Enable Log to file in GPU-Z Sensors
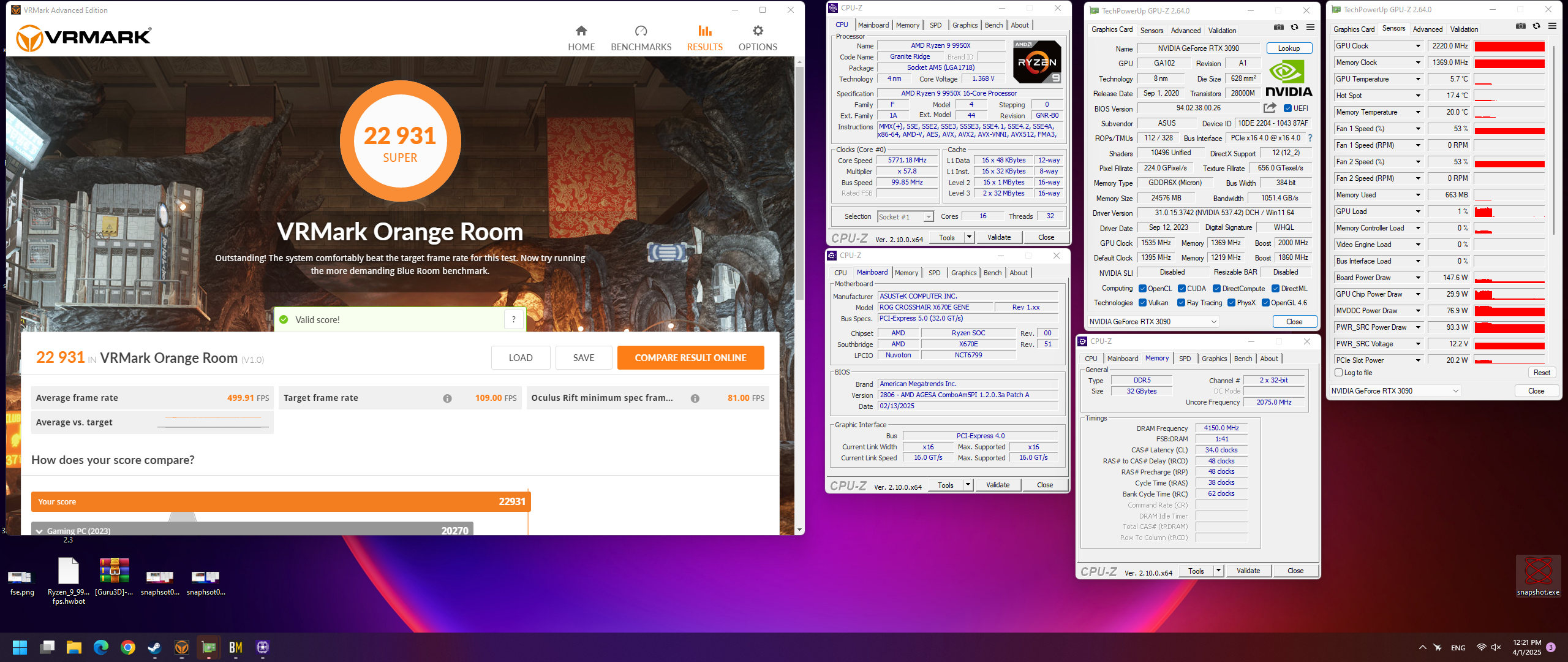 point(1339,373)
